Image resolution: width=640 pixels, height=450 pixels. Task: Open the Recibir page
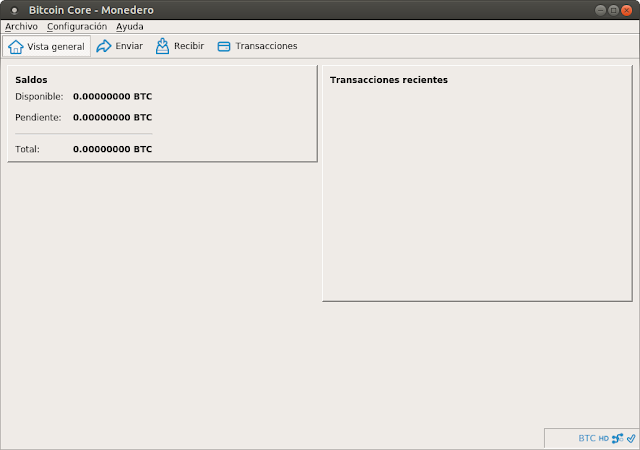[180, 46]
